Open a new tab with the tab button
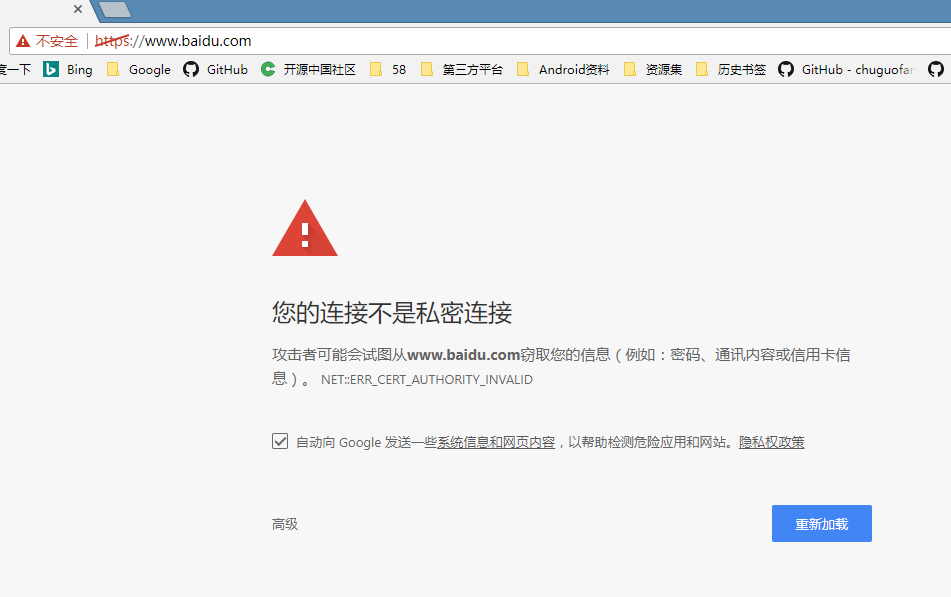 tap(115, 9)
